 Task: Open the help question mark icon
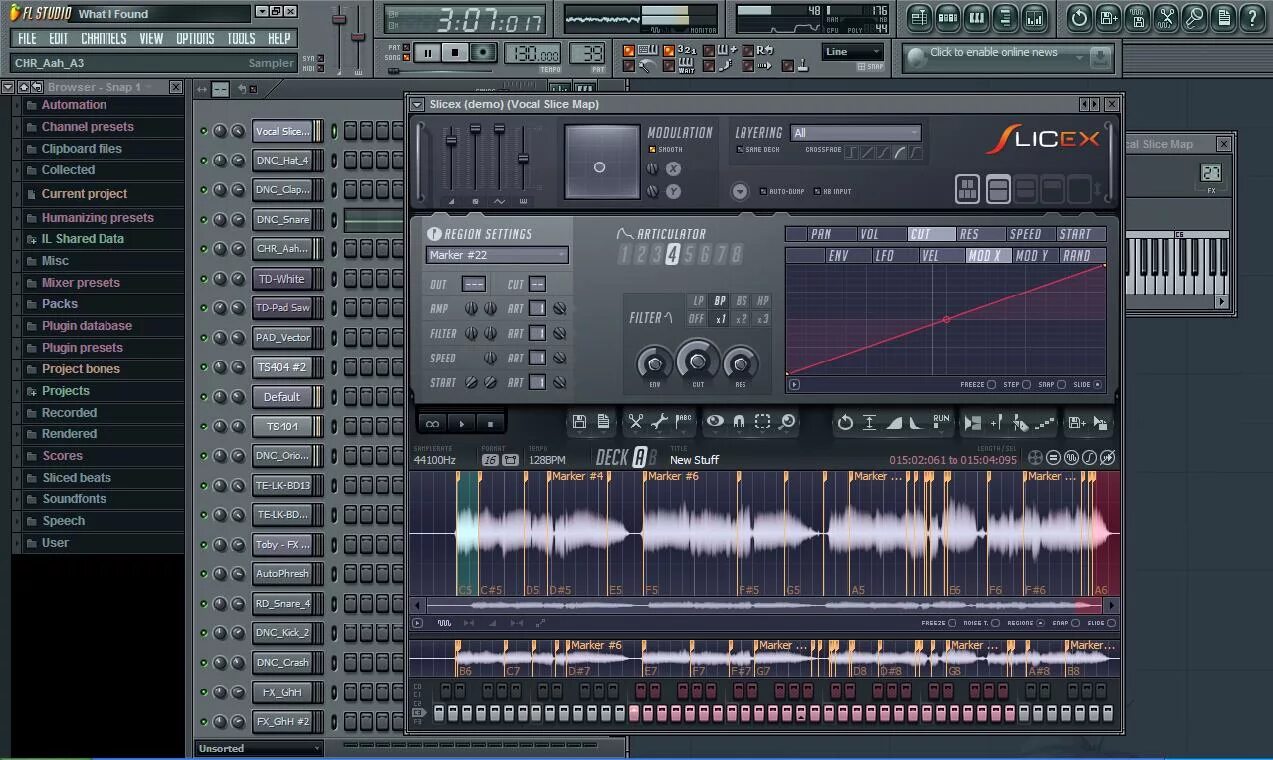click(1252, 17)
